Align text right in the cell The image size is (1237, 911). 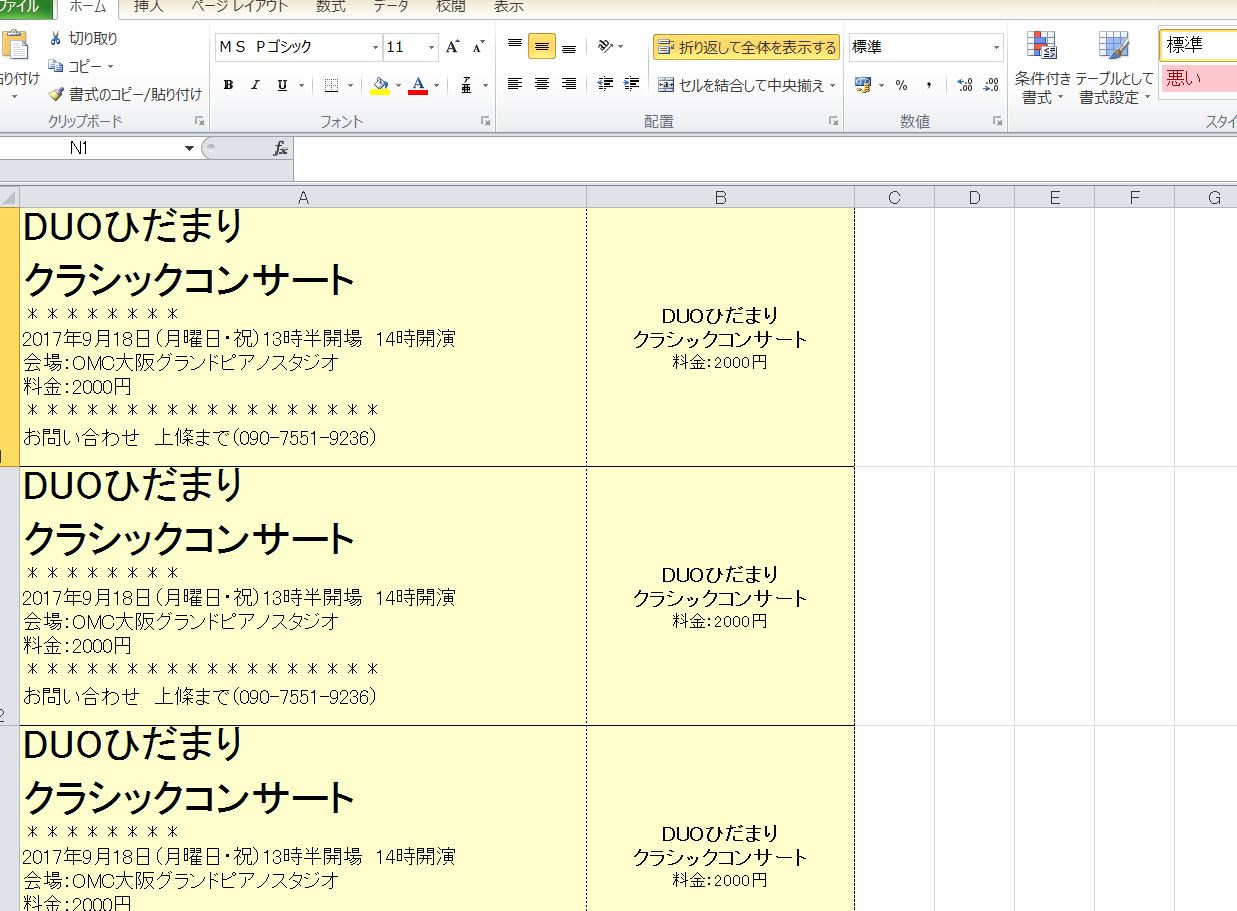click(x=569, y=85)
